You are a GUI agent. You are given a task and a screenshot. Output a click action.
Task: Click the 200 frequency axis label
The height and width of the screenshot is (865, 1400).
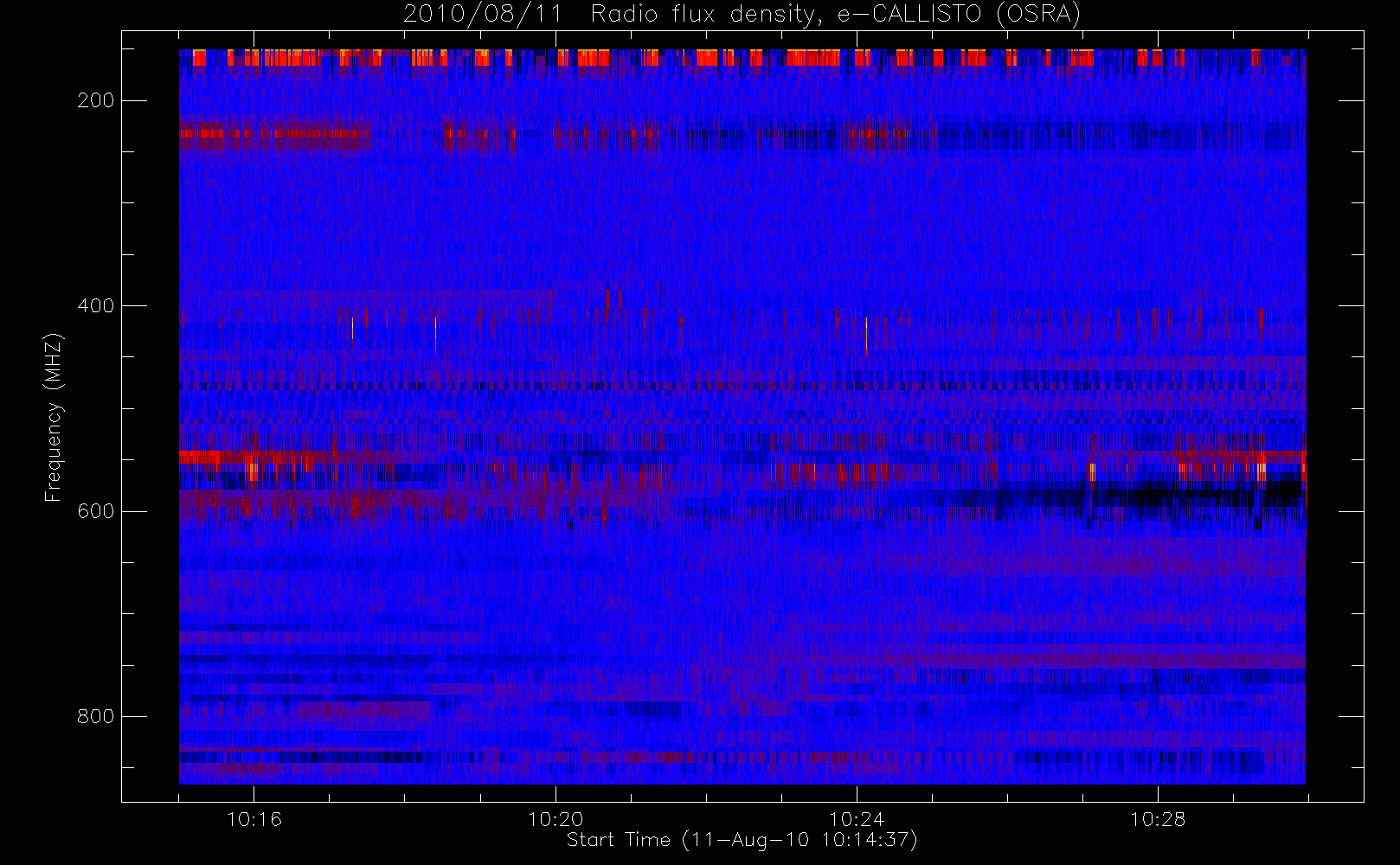pos(96,100)
